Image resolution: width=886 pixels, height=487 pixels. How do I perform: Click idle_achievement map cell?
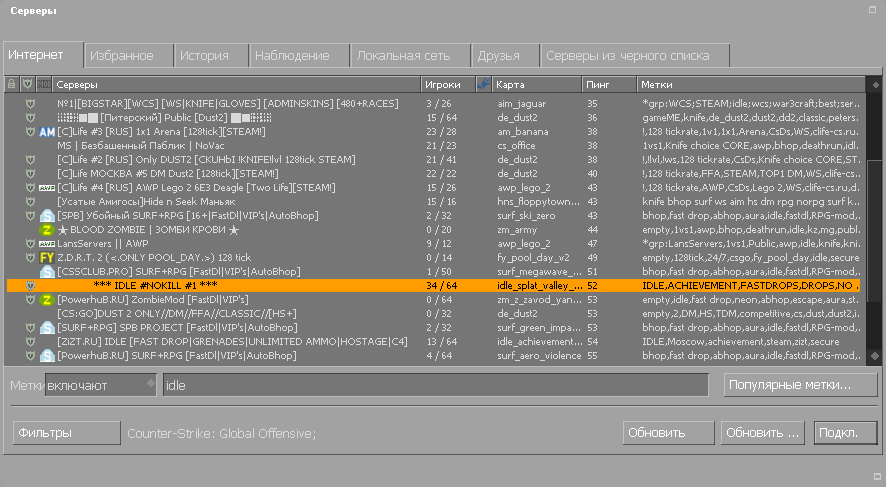click(539, 342)
